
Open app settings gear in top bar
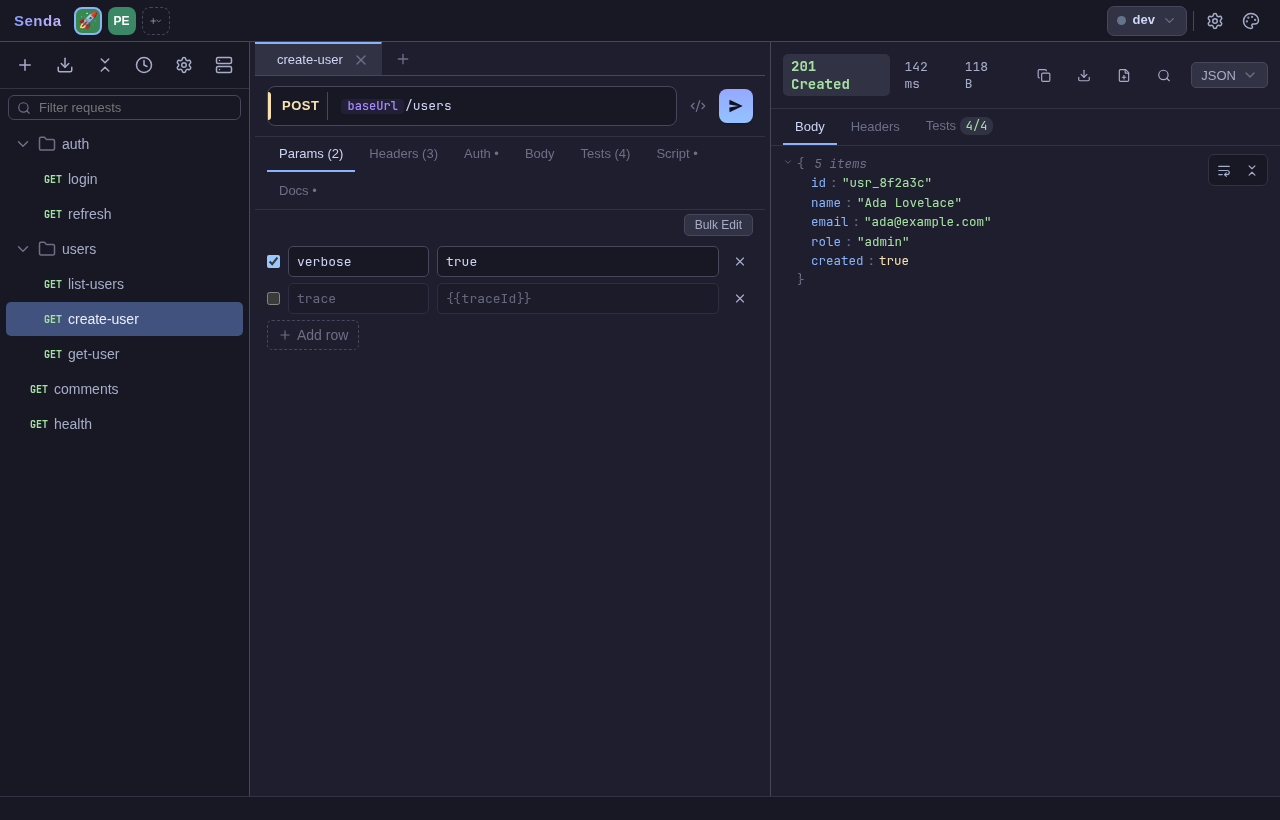(1215, 21)
